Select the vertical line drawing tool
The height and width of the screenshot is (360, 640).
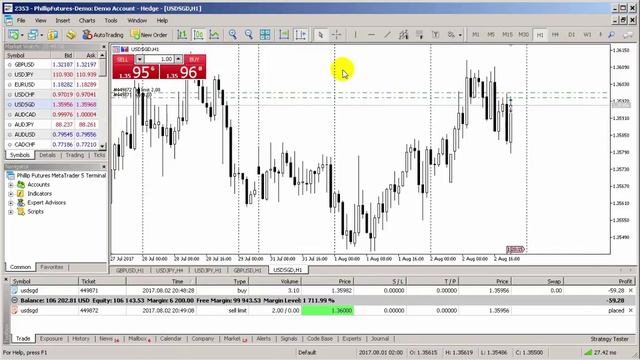tap(355, 35)
